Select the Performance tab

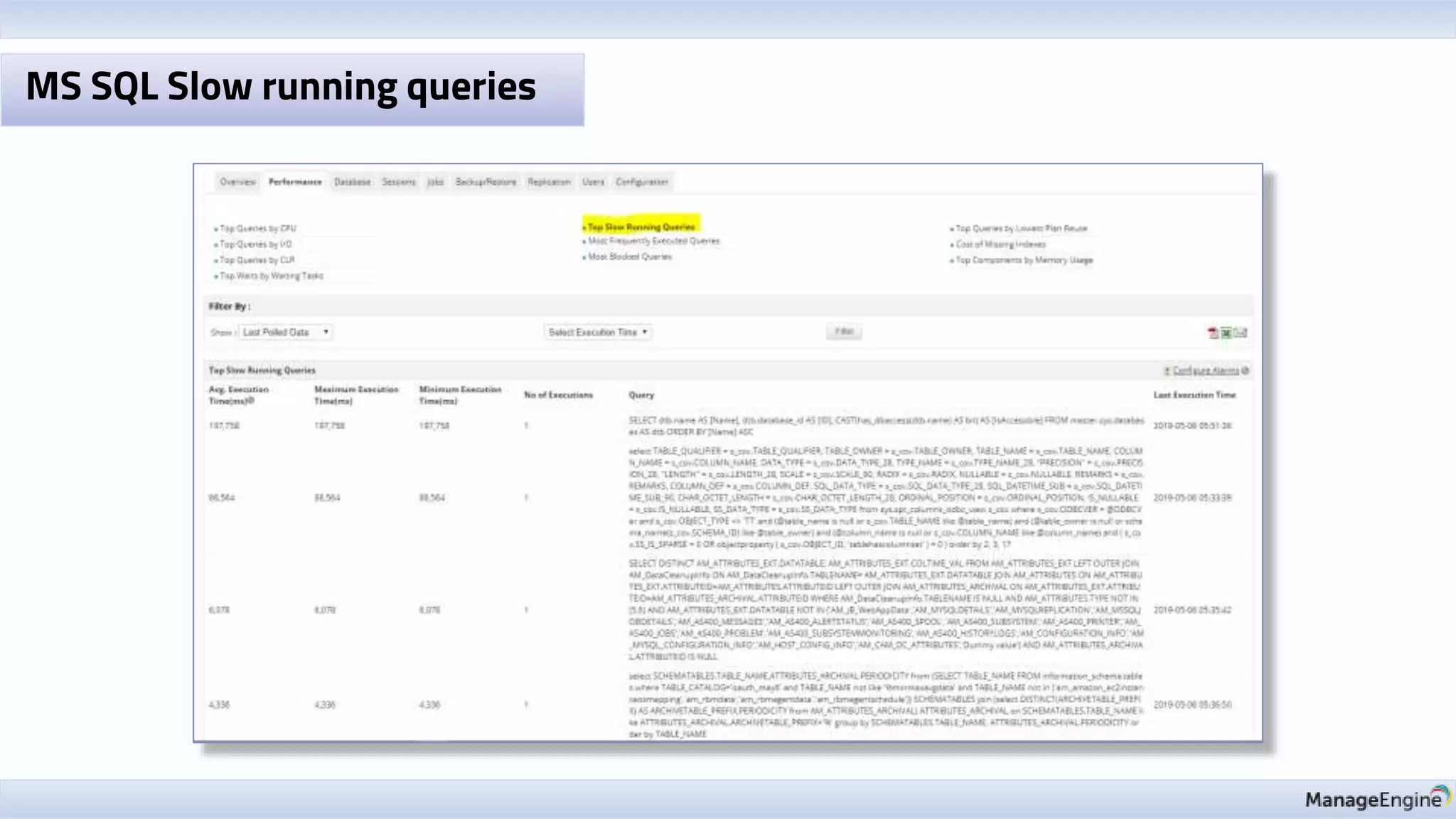295,182
